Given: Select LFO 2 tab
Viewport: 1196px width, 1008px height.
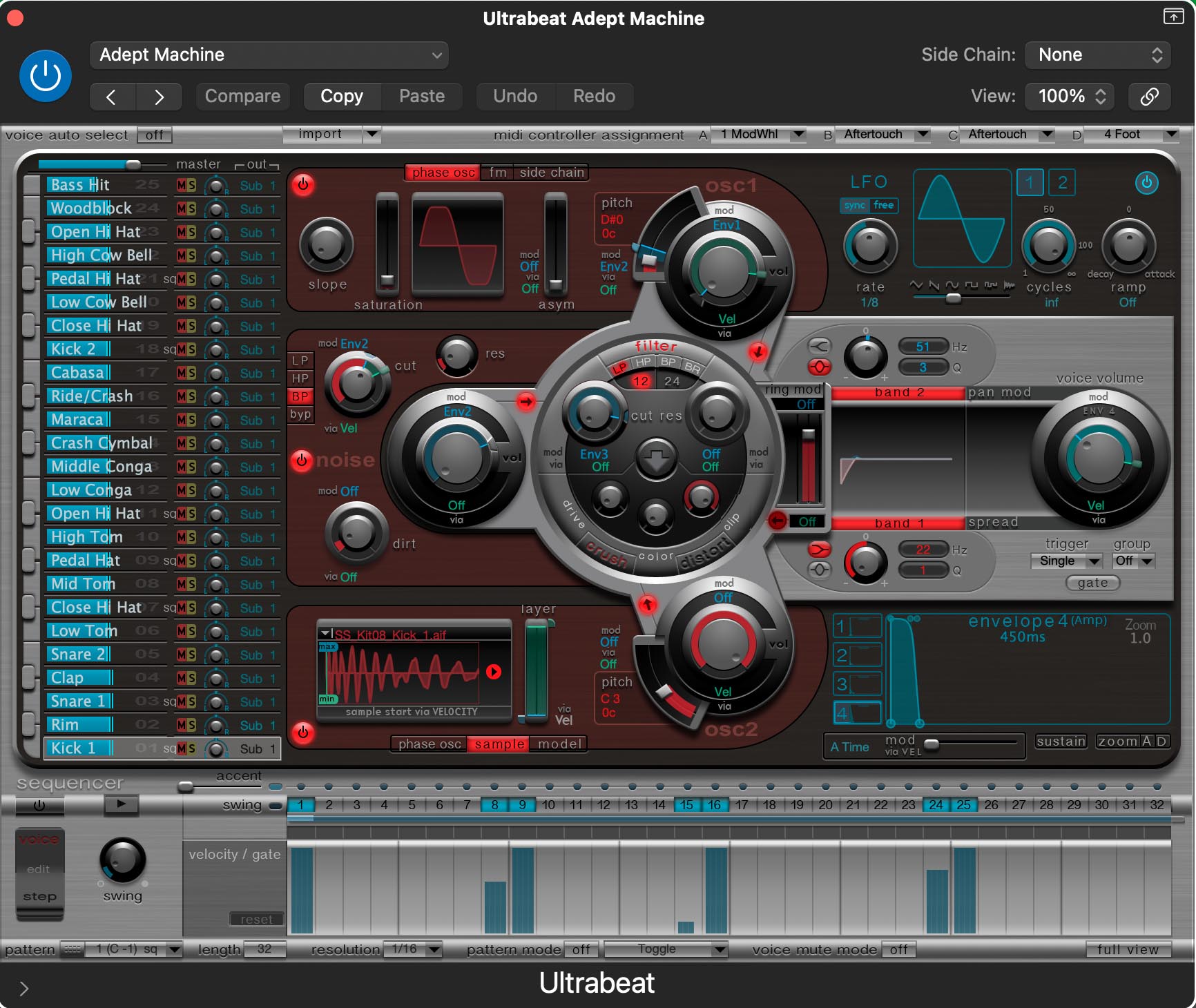Looking at the screenshot, I should 1063,183.
